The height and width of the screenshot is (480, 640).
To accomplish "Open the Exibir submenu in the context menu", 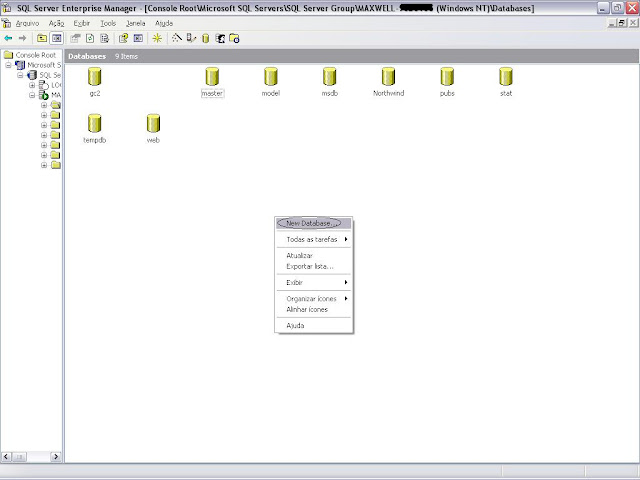I will (x=313, y=282).
